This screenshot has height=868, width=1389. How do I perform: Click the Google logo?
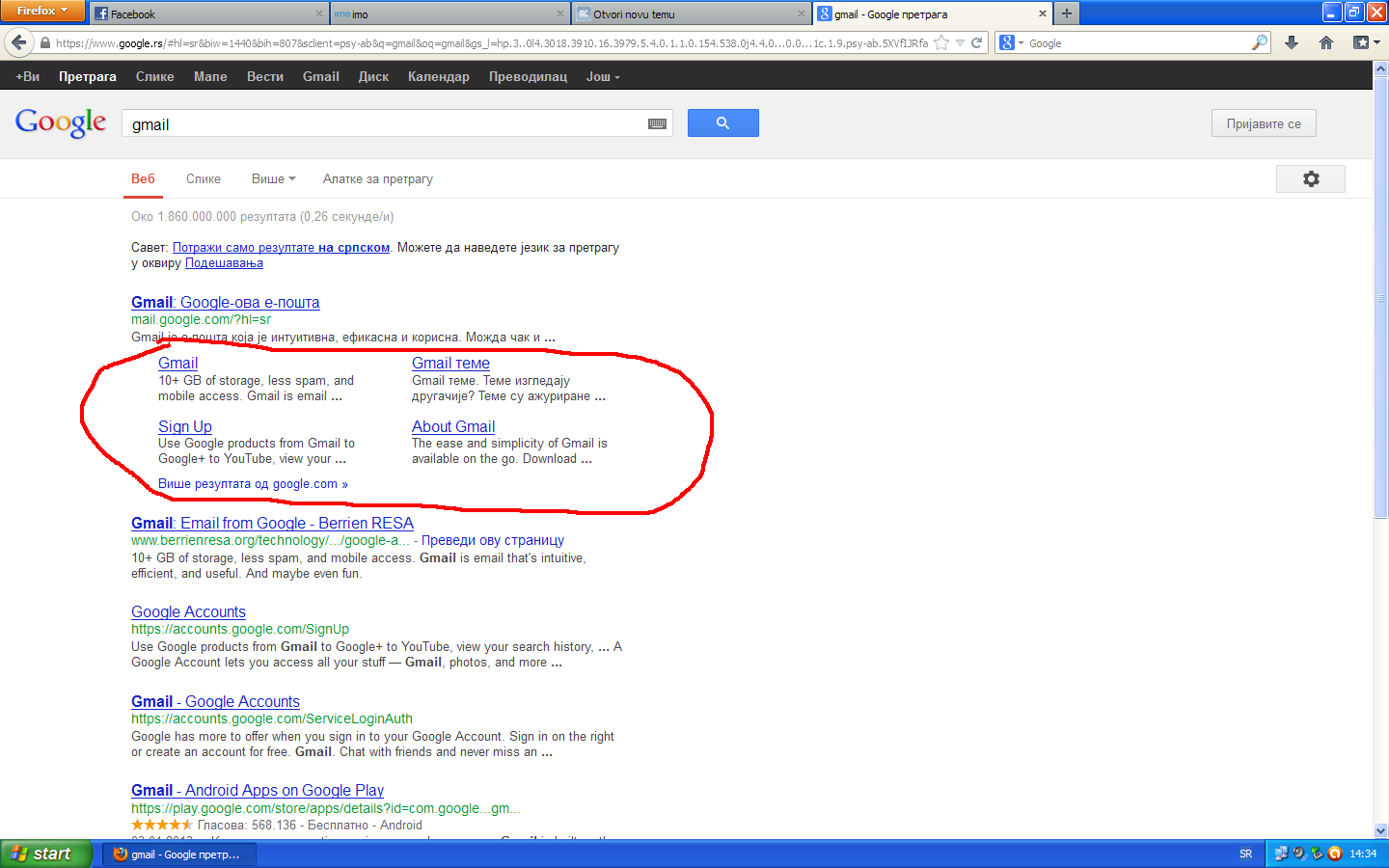tap(61, 122)
